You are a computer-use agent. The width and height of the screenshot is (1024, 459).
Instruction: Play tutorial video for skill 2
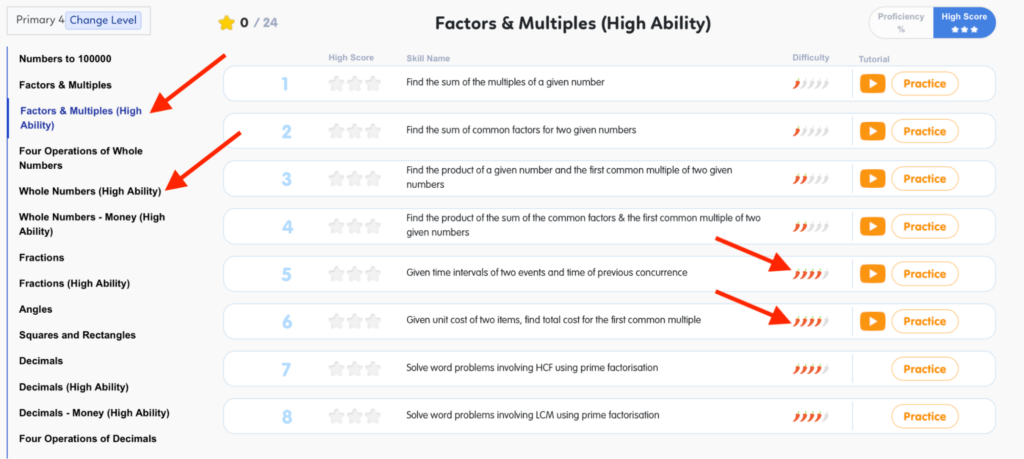[x=873, y=131]
